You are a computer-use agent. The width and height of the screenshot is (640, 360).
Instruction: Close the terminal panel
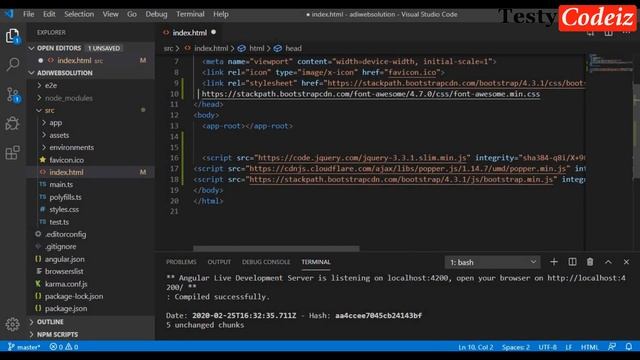point(626,262)
